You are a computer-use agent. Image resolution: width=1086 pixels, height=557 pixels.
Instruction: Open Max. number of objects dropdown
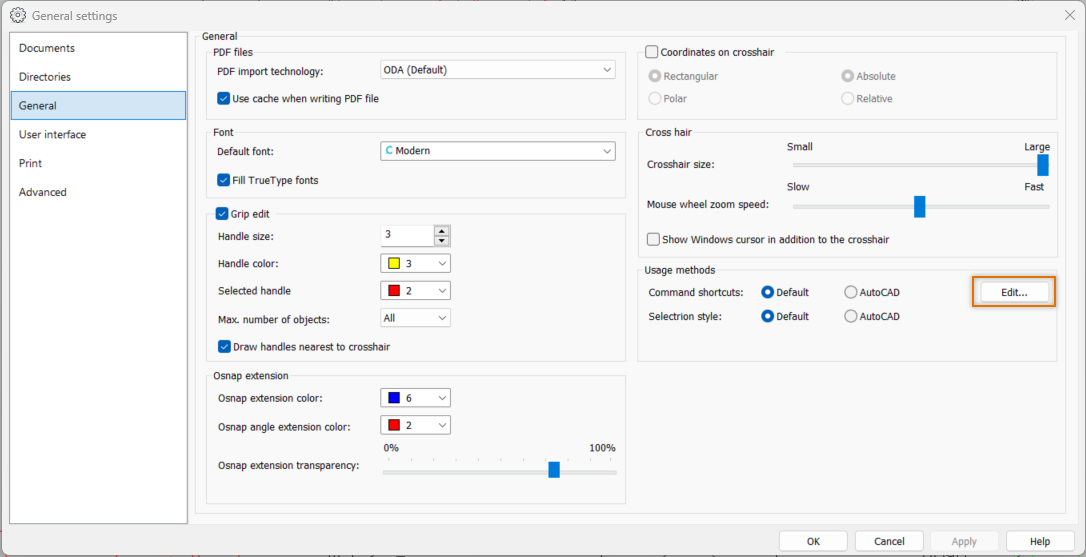coord(415,318)
